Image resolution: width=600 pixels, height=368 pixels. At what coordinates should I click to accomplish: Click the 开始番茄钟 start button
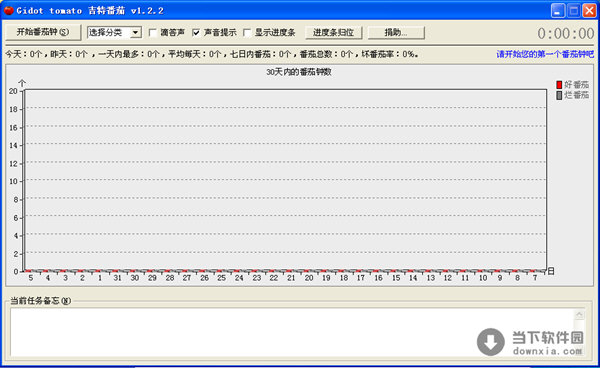pos(43,32)
